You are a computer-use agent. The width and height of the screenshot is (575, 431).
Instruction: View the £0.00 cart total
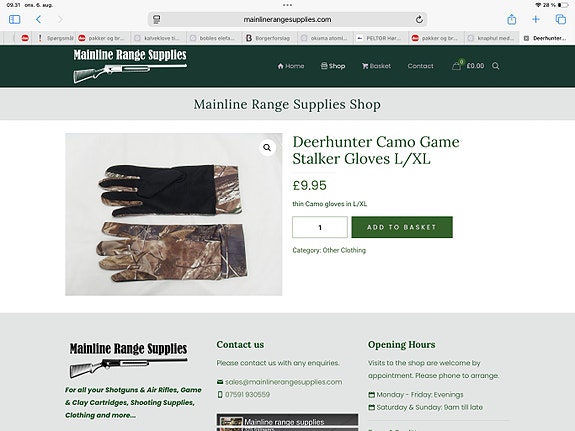point(475,66)
